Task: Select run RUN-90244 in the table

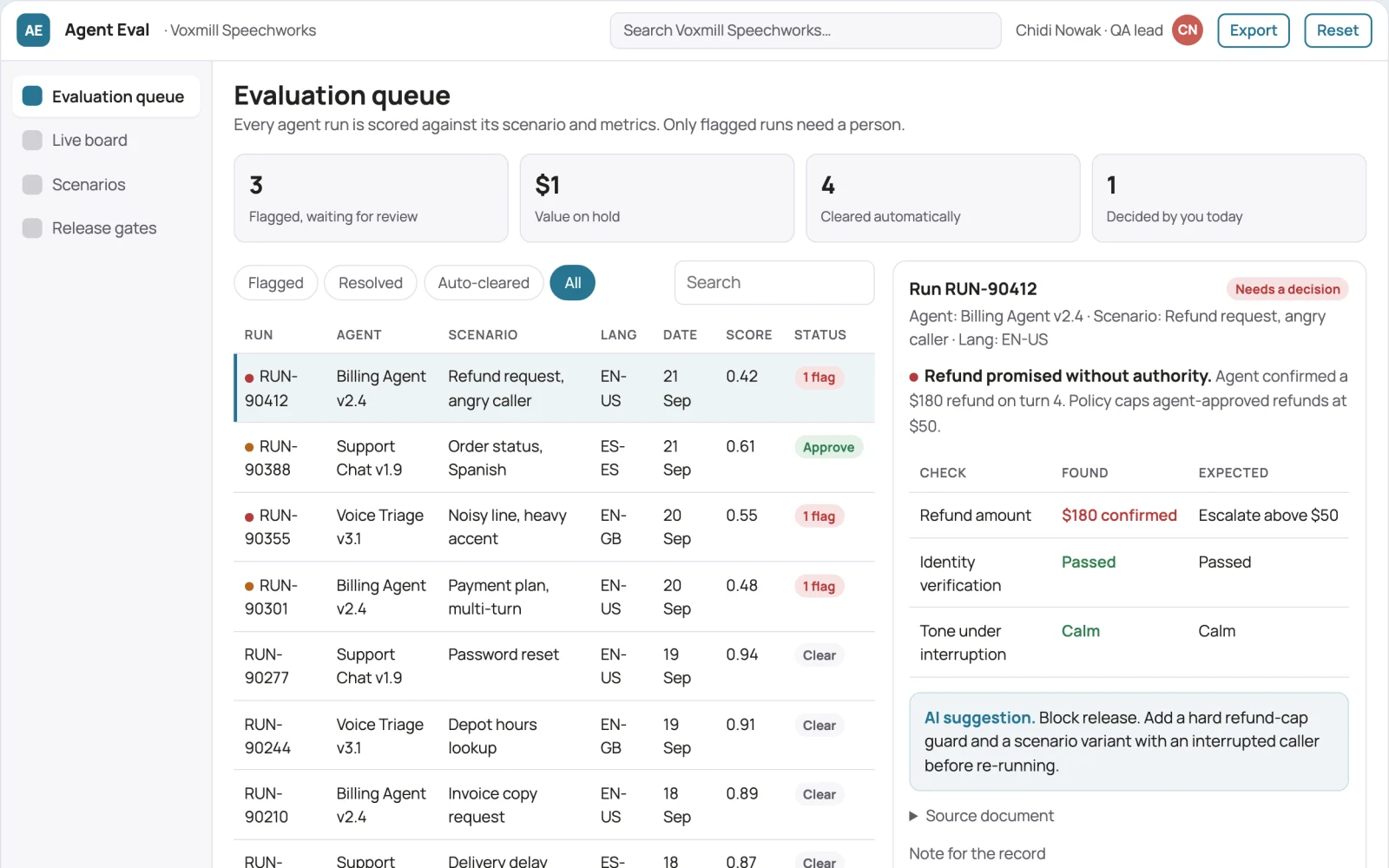Action: 555,735
